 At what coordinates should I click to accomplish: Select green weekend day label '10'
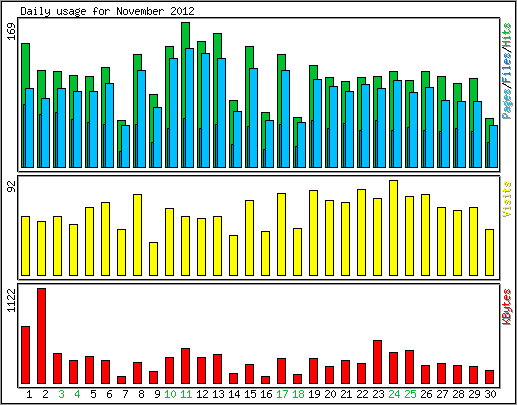click(x=170, y=394)
